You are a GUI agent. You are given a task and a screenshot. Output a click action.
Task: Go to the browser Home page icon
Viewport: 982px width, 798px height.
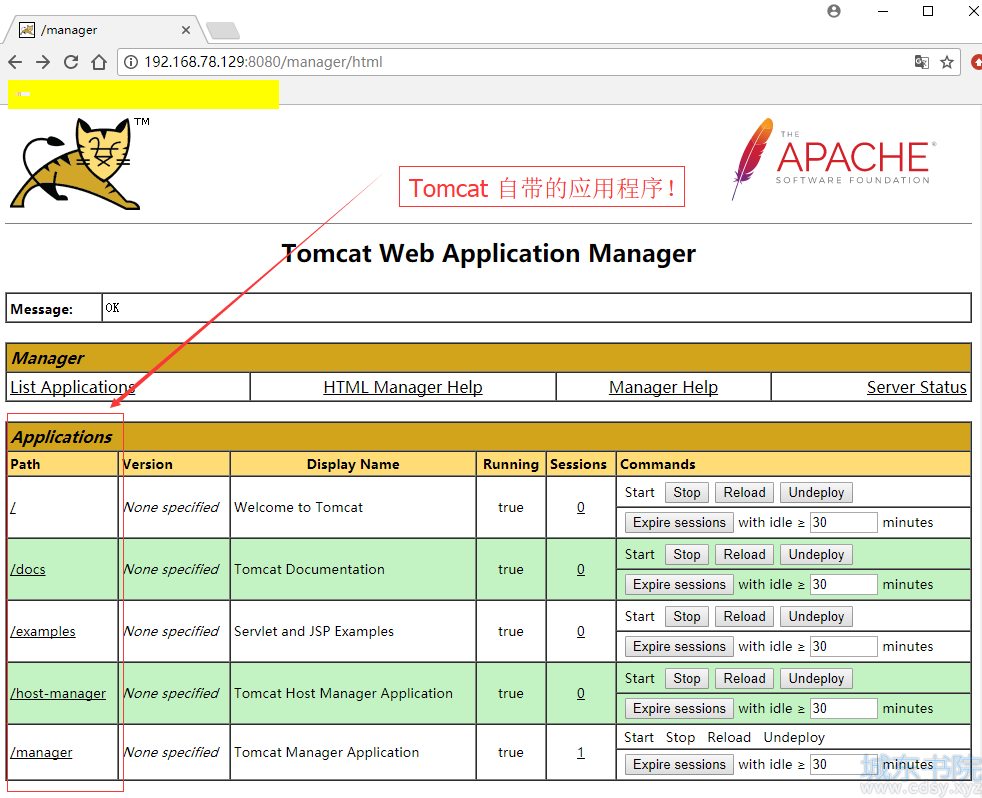[x=99, y=62]
